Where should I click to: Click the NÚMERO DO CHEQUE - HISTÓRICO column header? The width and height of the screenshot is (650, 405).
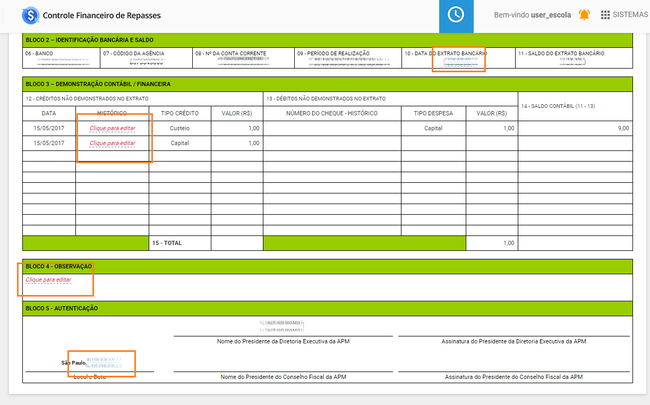(x=332, y=113)
